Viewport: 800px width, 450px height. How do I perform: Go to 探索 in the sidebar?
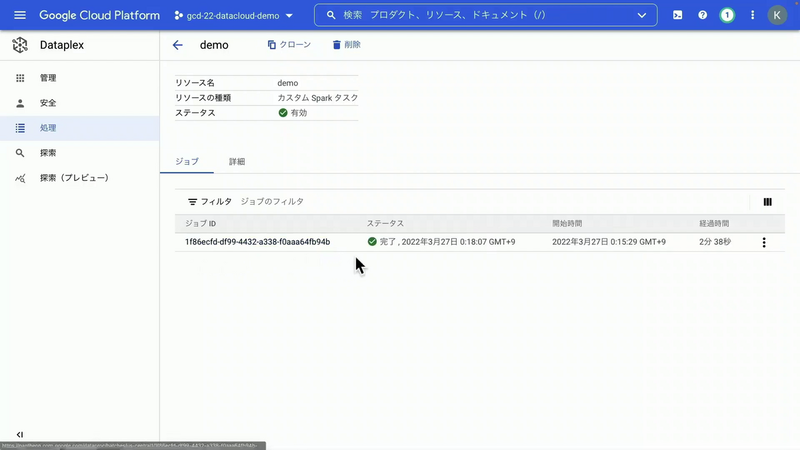pyautogui.click(x=80, y=153)
